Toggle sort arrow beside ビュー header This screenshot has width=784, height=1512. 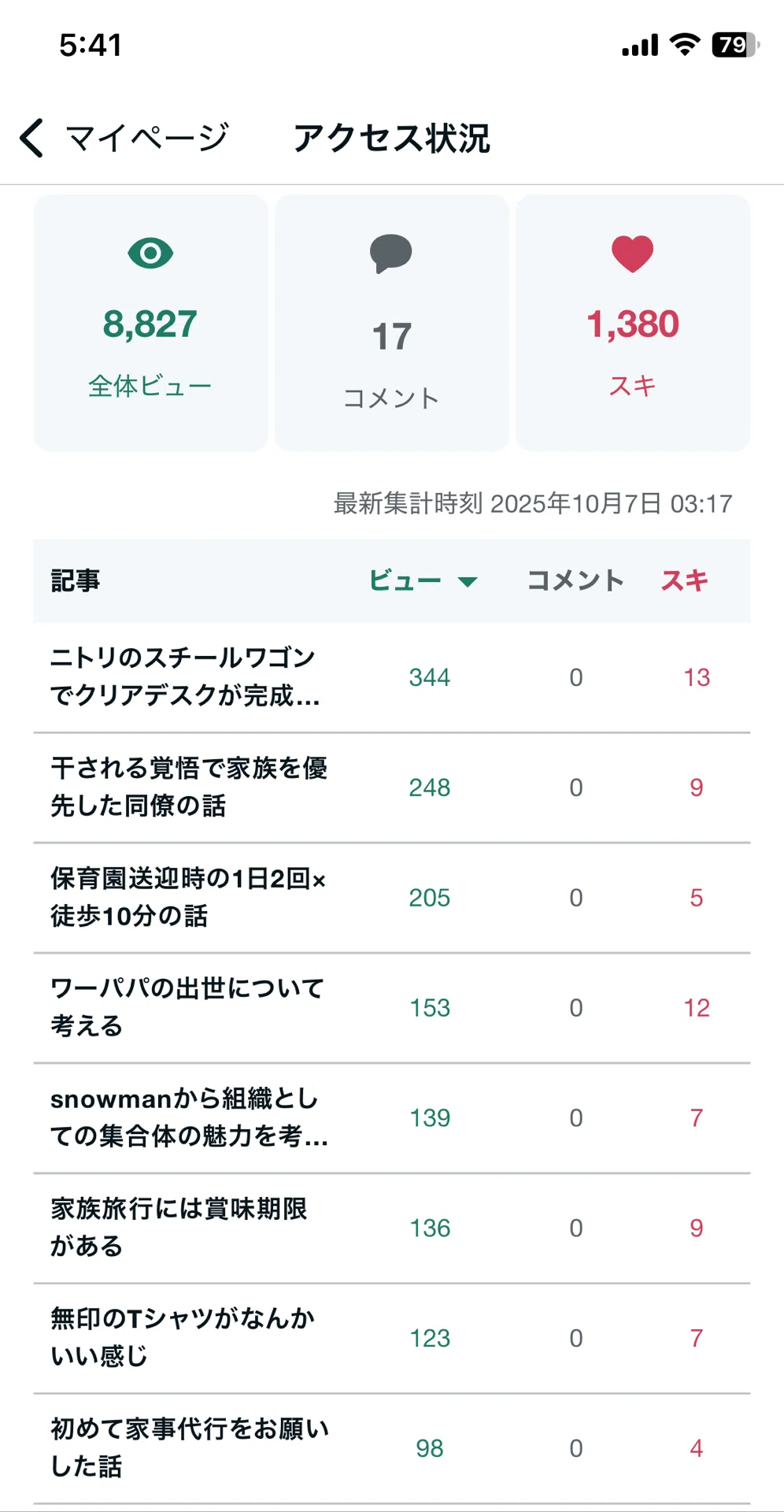468,582
